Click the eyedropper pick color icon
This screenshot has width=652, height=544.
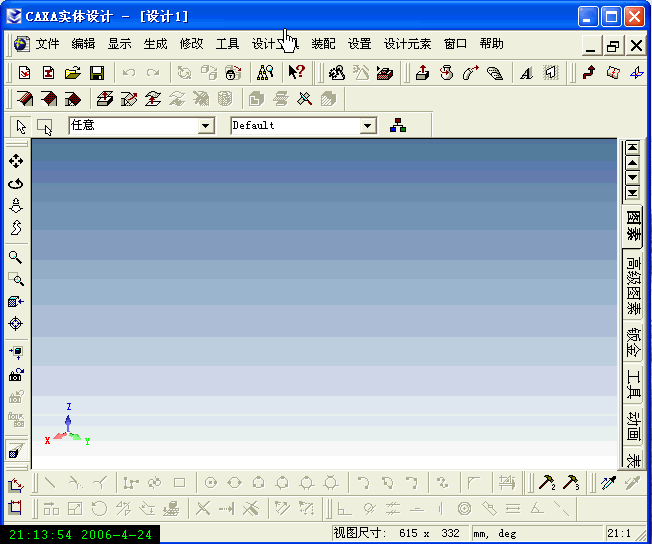608,482
